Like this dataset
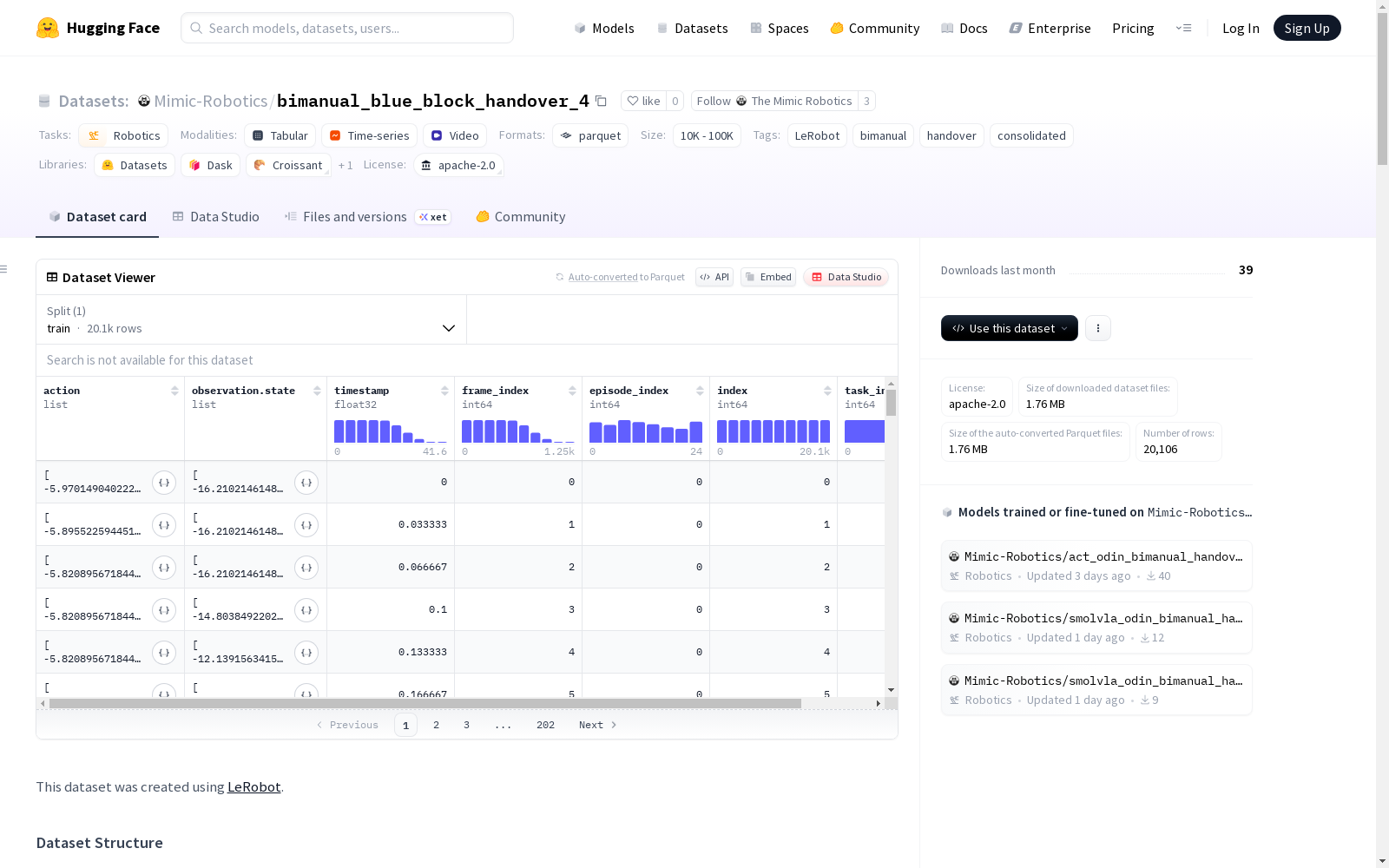This screenshot has width=1389, height=868. 644,101
